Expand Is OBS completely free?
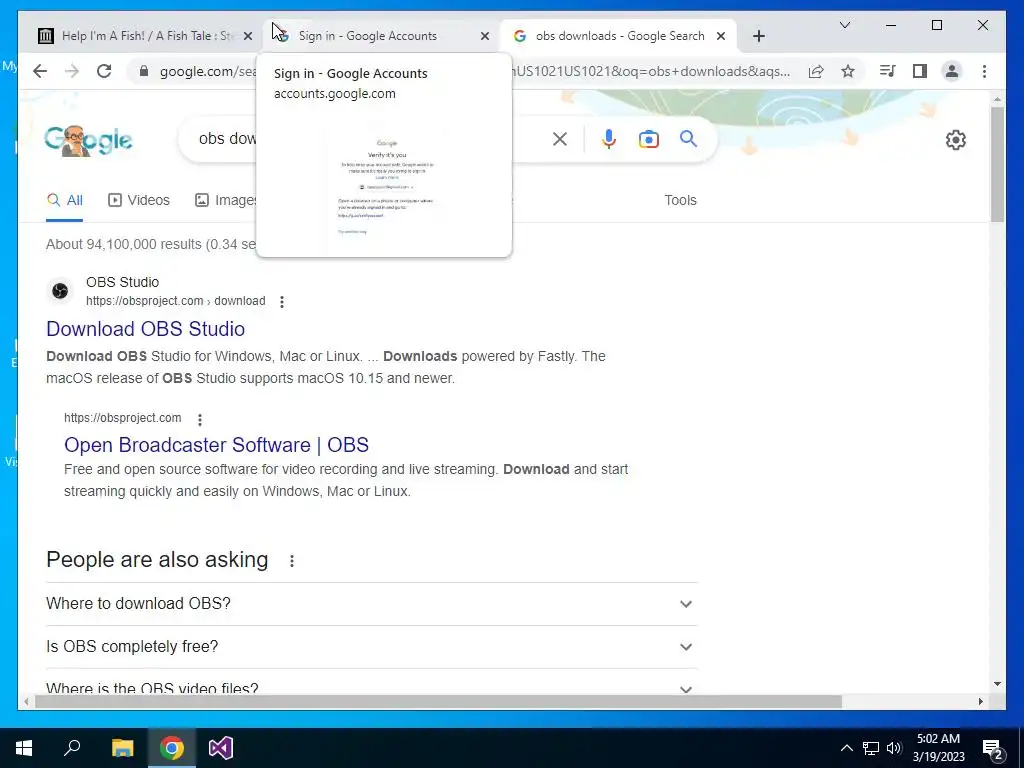 (x=372, y=647)
